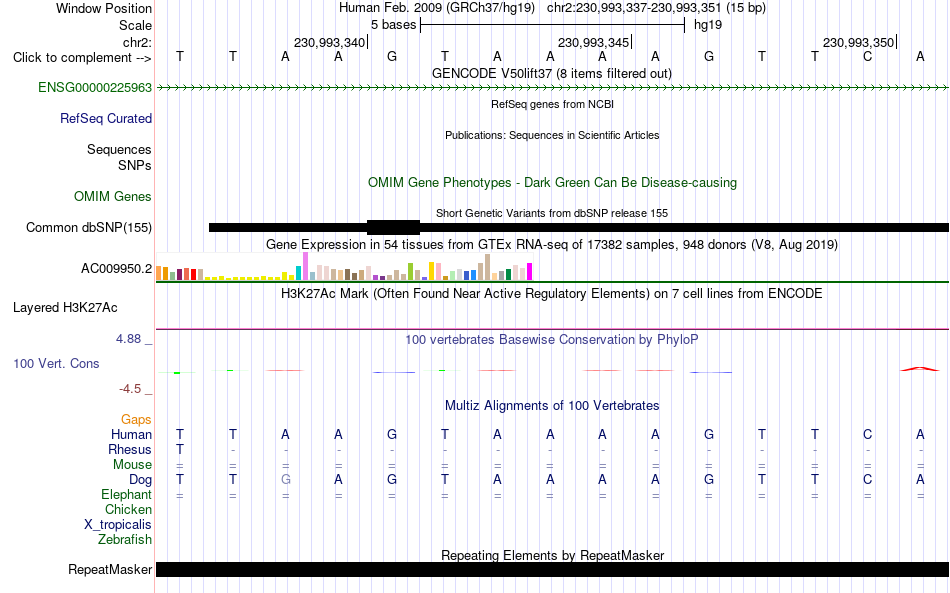Click the AC009950.2 GTEx label

point(116,268)
